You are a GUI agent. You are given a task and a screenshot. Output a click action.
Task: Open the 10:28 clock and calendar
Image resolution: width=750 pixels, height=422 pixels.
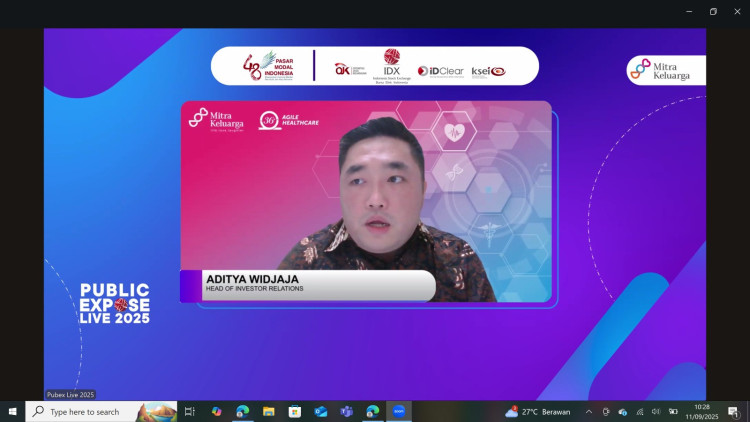coord(702,411)
